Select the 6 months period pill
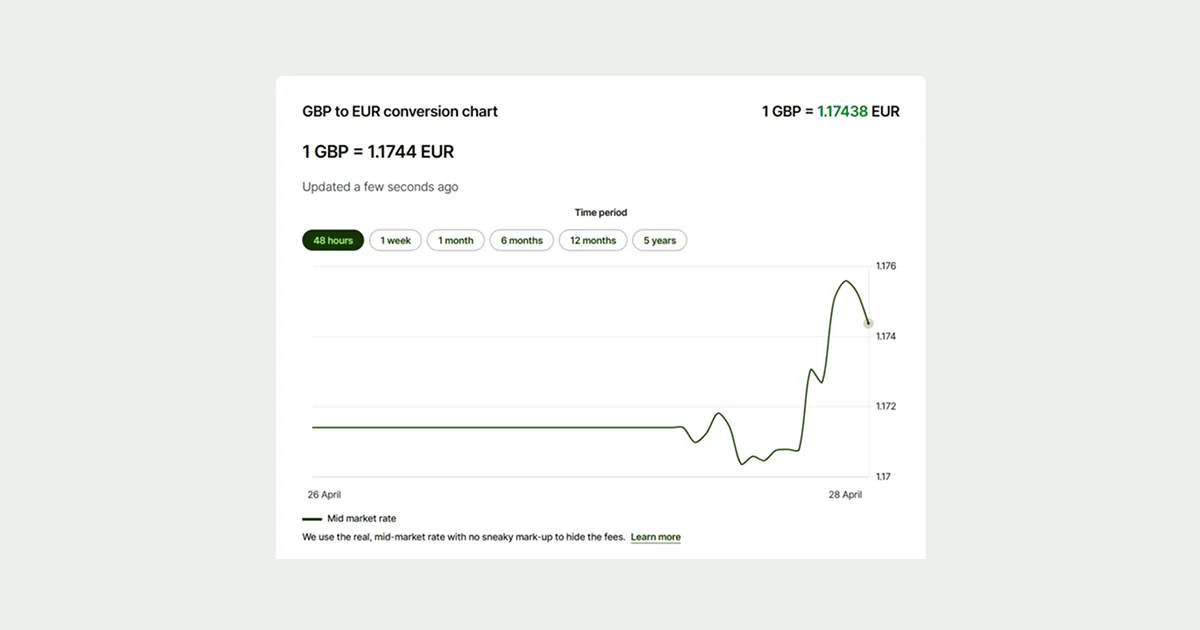Screen dimensions: 1200x630 (x=522, y=241)
